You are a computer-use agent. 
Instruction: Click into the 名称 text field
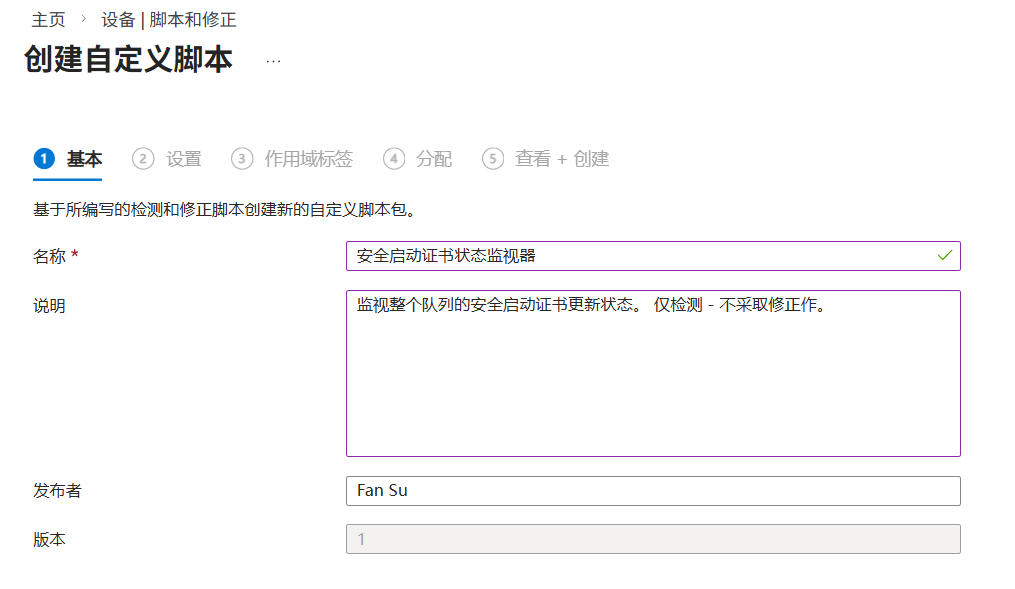pos(640,256)
